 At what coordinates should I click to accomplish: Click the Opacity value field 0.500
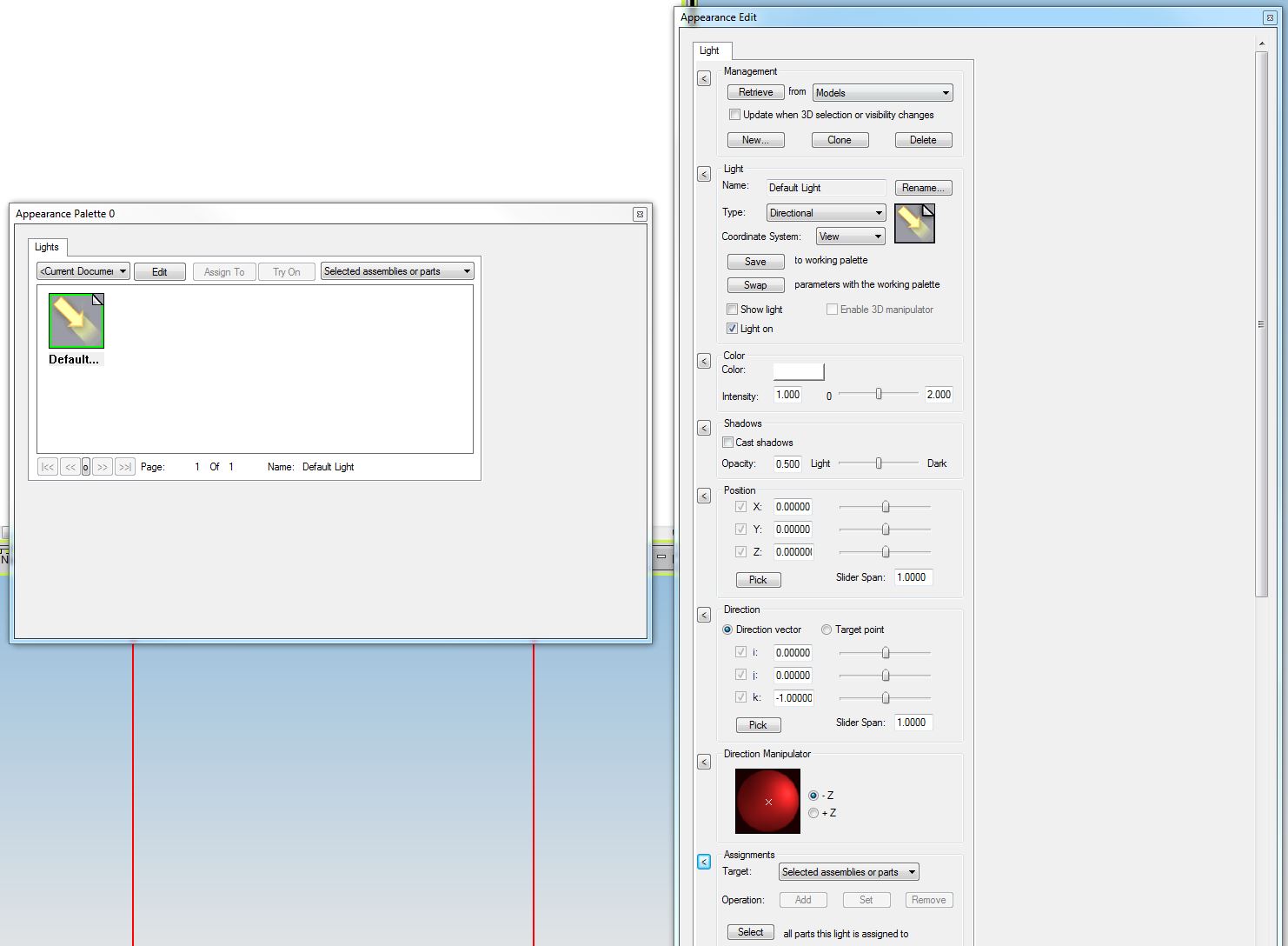point(788,463)
